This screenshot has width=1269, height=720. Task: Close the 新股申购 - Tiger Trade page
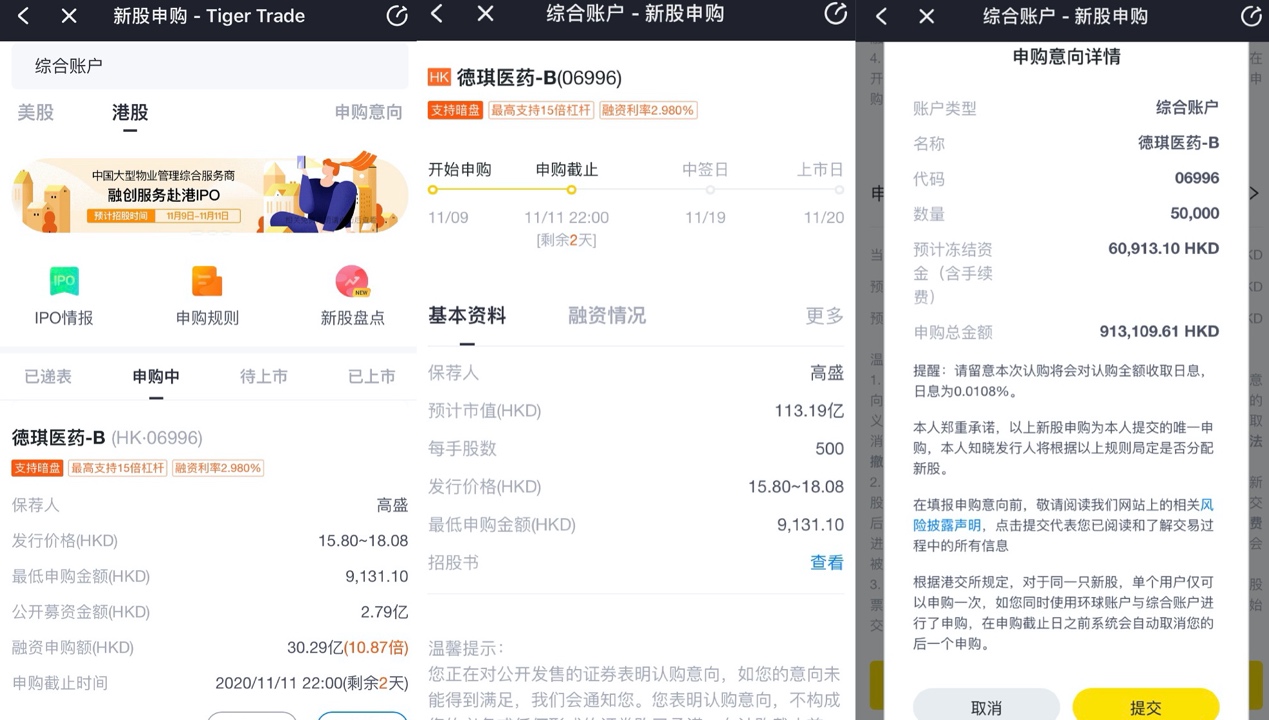(x=69, y=16)
